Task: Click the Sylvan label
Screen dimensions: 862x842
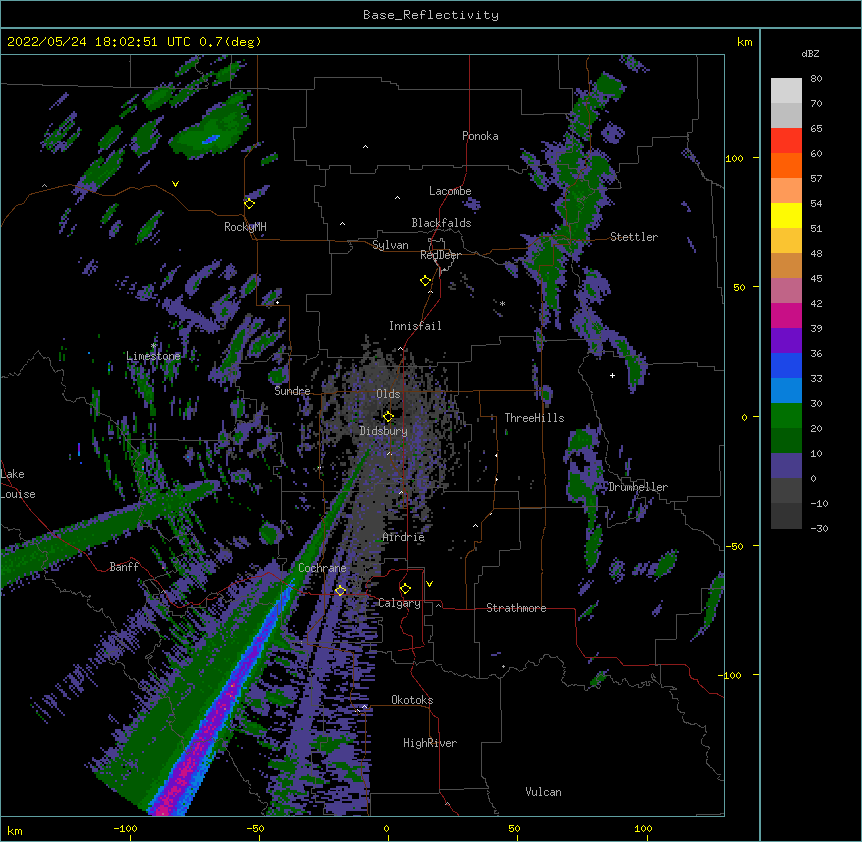Action: click(x=390, y=245)
